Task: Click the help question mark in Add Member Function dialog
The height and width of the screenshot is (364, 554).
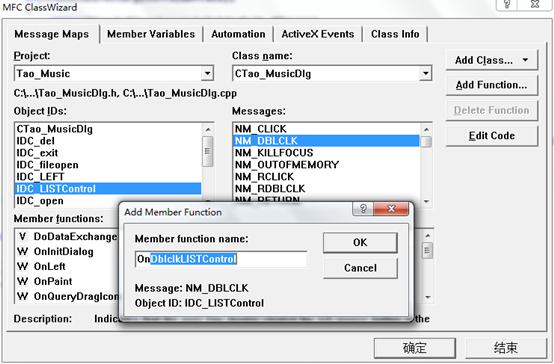Action: (363, 209)
